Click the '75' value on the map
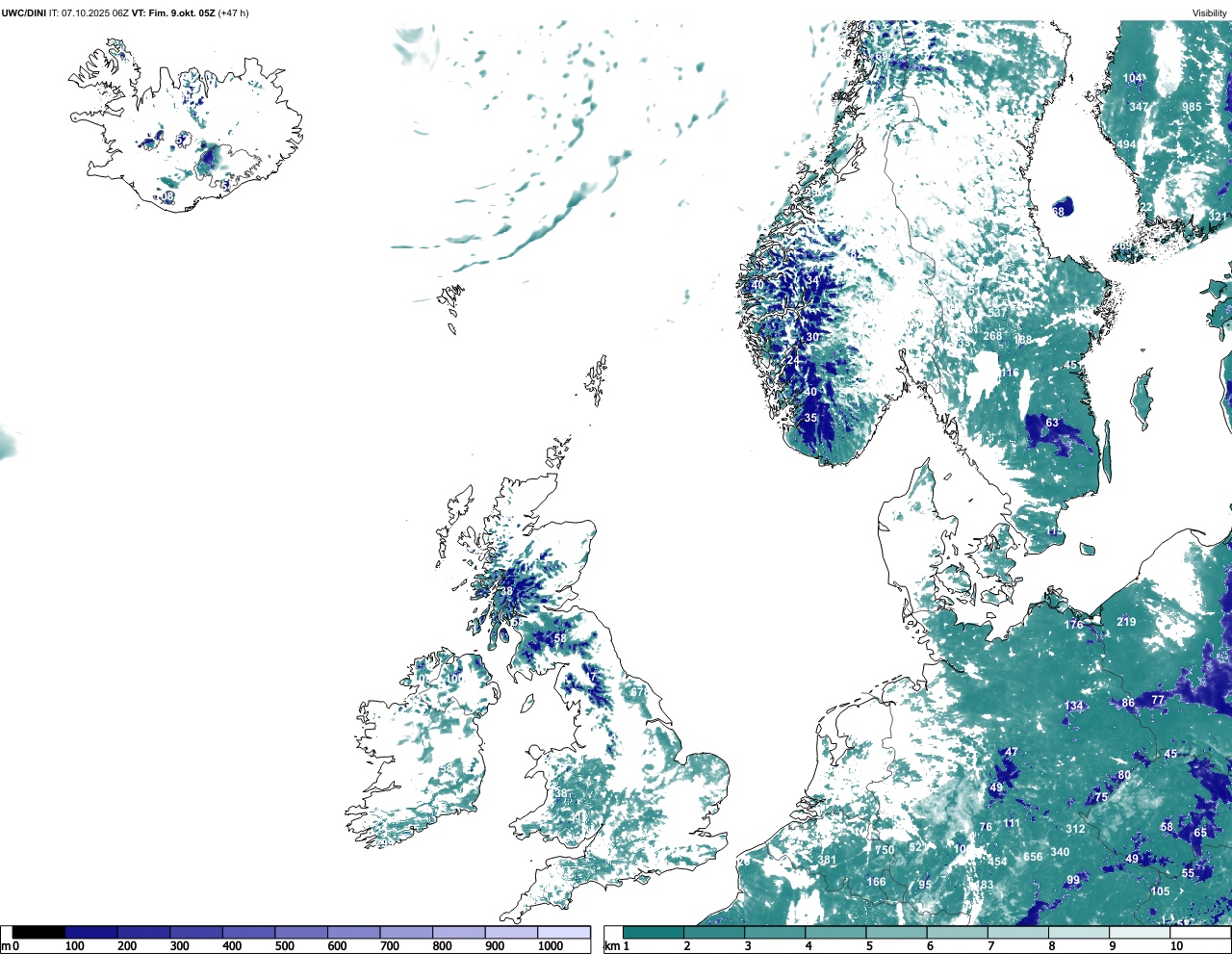This screenshot has height=954, width=1232. pos(1101,797)
